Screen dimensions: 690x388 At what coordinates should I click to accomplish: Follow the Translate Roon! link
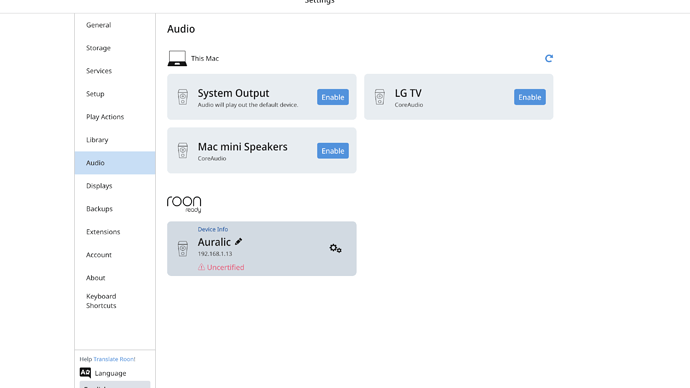(x=114, y=359)
